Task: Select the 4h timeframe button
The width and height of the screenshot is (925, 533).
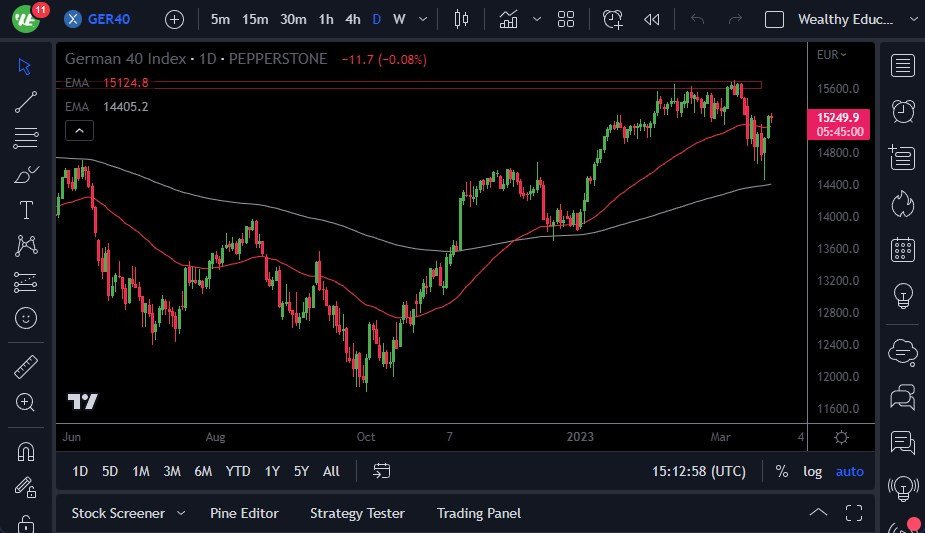Action: point(353,19)
